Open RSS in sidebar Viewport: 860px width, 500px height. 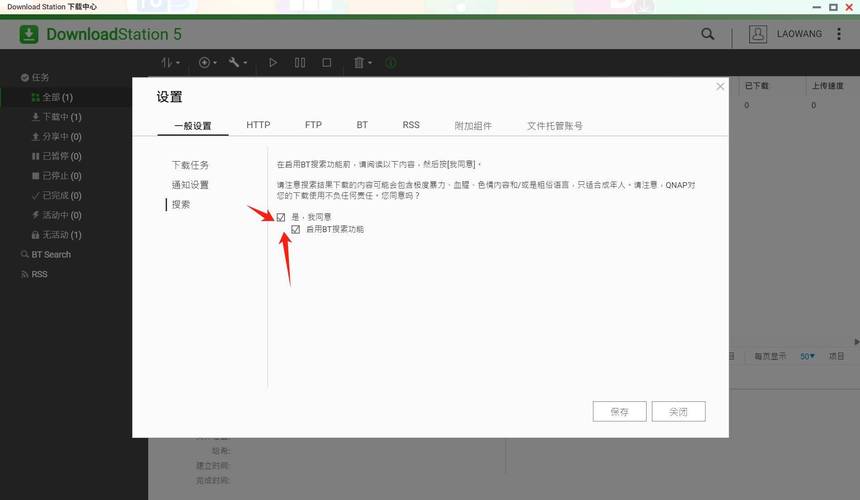[x=34, y=274]
